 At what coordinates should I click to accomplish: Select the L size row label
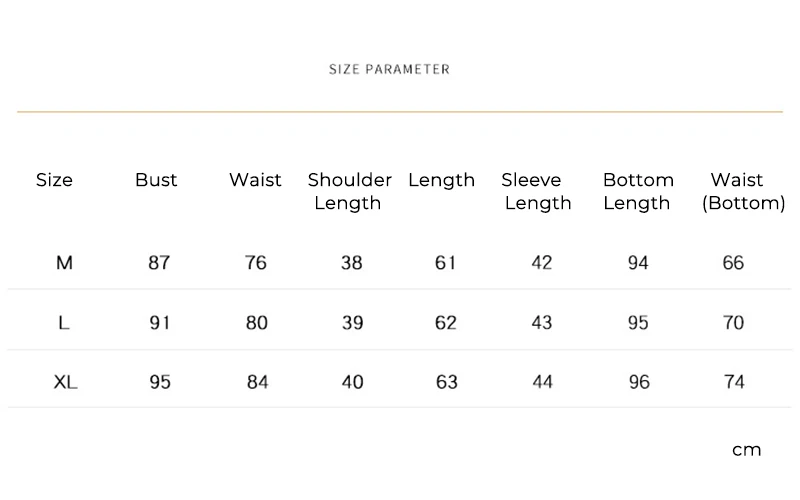pos(64,322)
